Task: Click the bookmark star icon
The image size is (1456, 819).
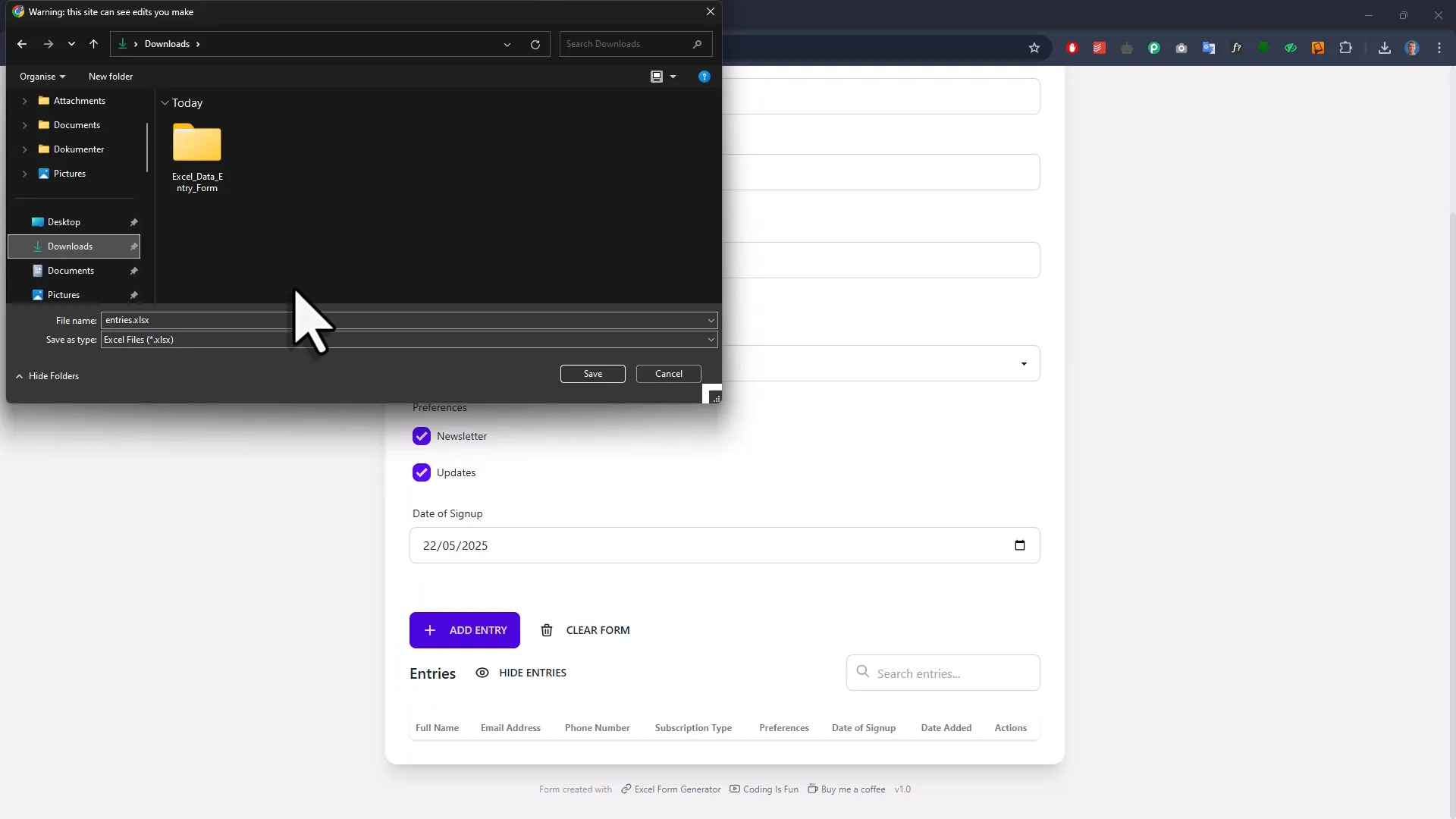Action: pyautogui.click(x=1034, y=48)
